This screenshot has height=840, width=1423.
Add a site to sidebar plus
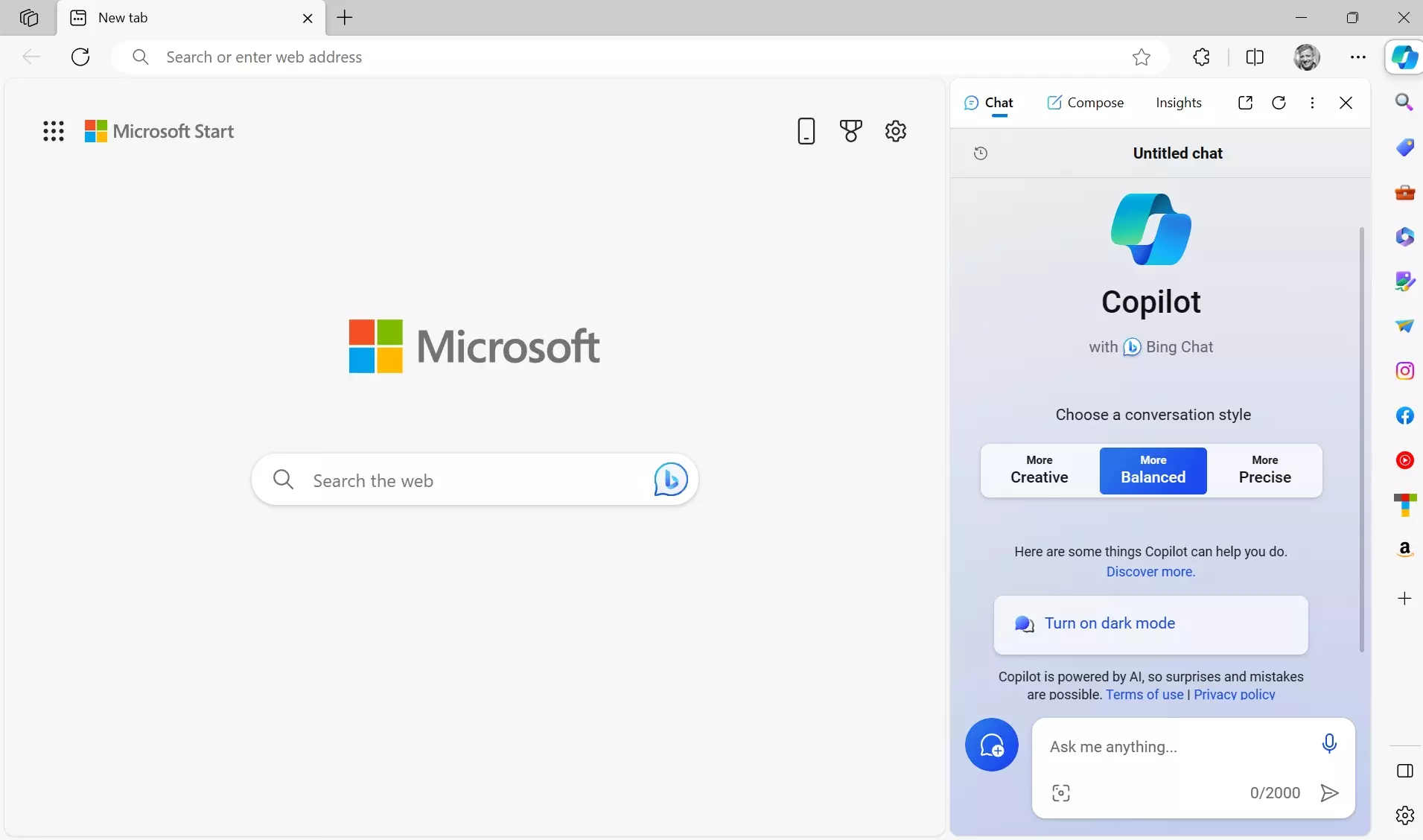(1404, 599)
